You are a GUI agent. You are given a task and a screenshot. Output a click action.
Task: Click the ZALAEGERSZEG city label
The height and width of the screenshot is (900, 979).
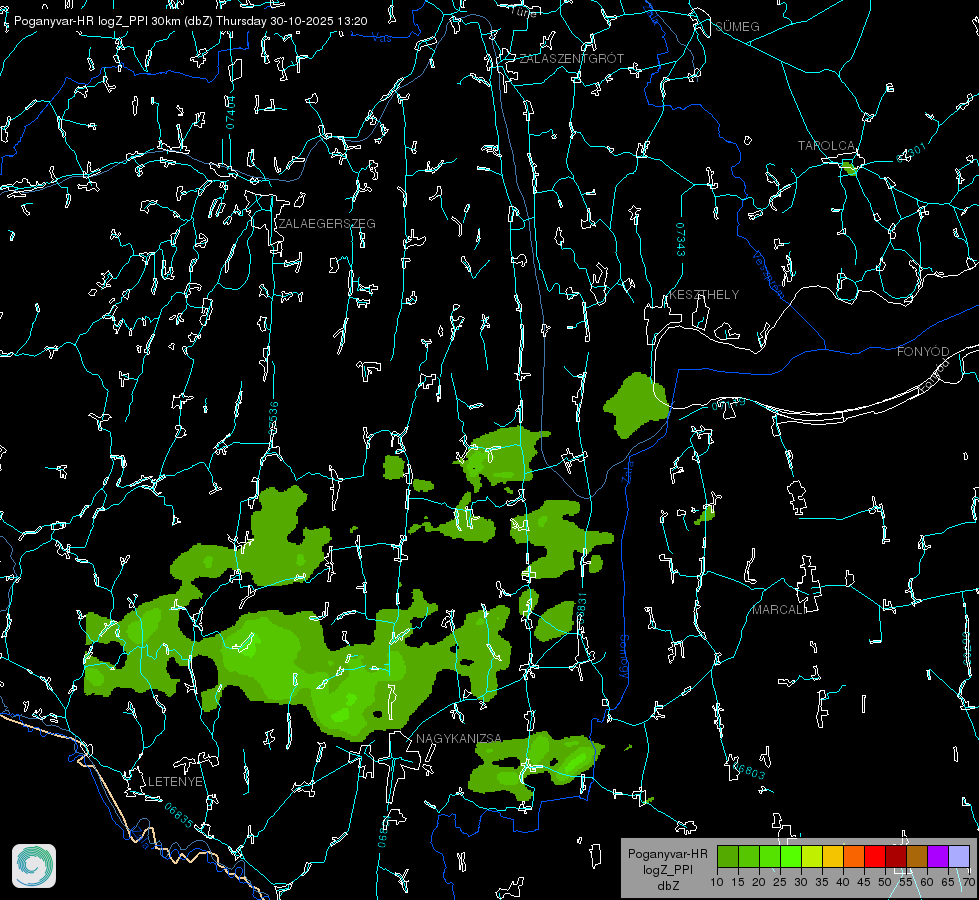pyautogui.click(x=327, y=224)
